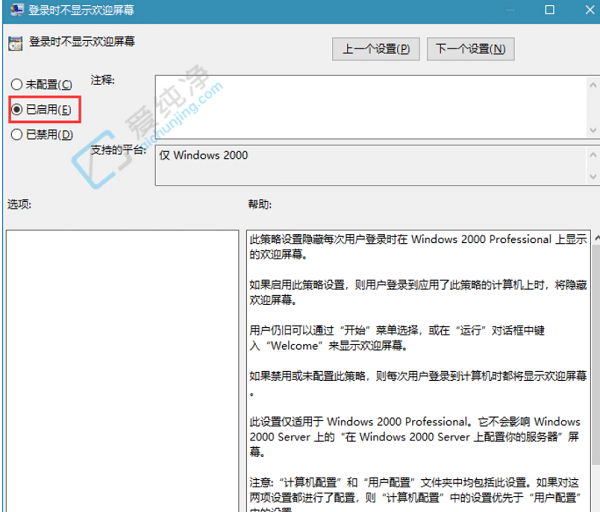Click the policy icon beside 登录时不显示欢迎屏幕 heading

pos(15,44)
